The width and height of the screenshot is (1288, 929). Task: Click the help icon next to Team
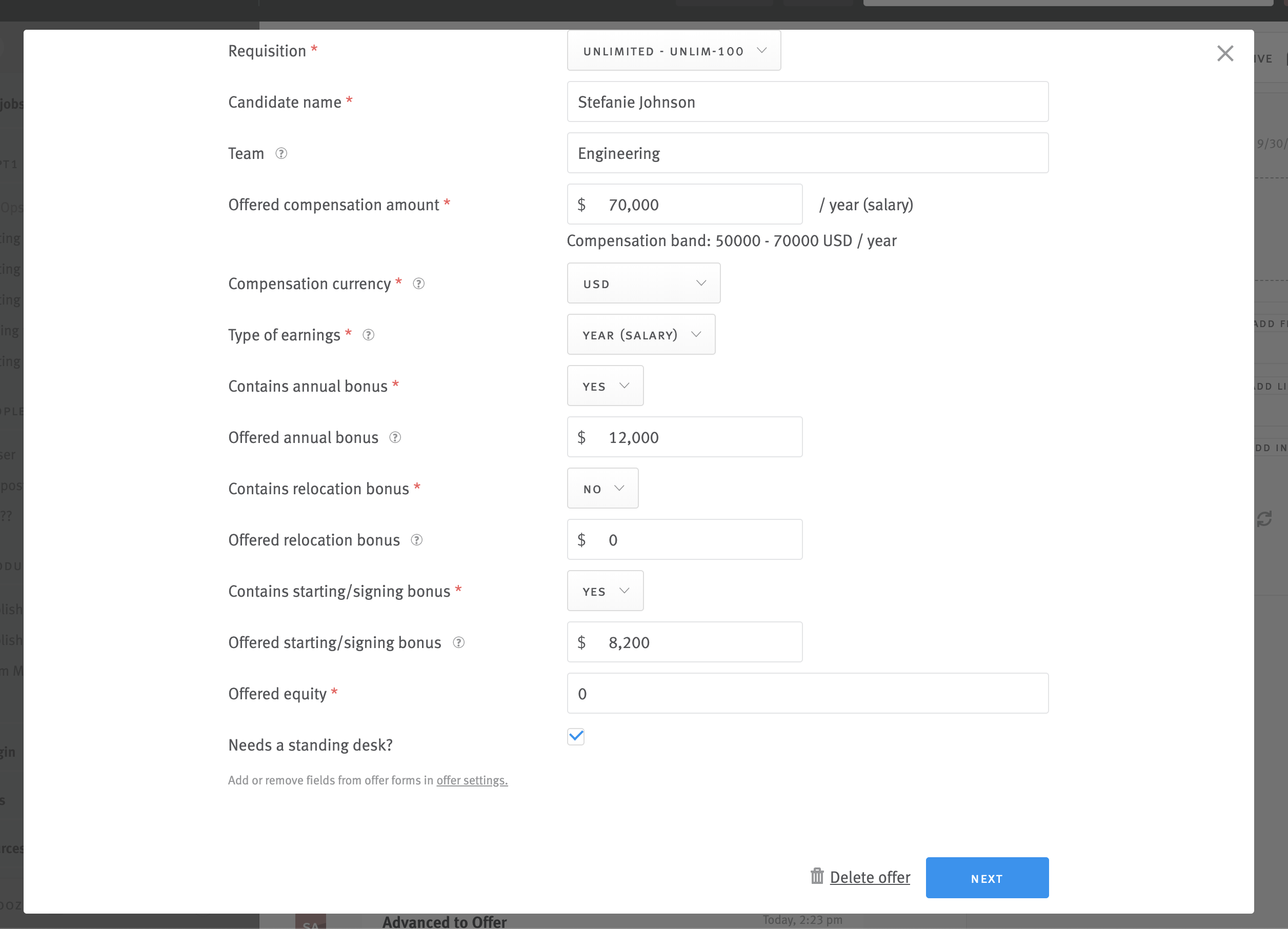(281, 153)
